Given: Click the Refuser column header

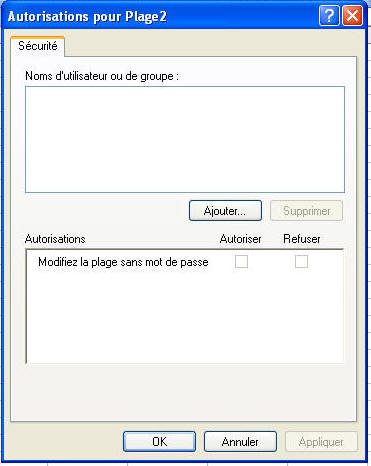Looking at the screenshot, I should (x=302, y=239).
